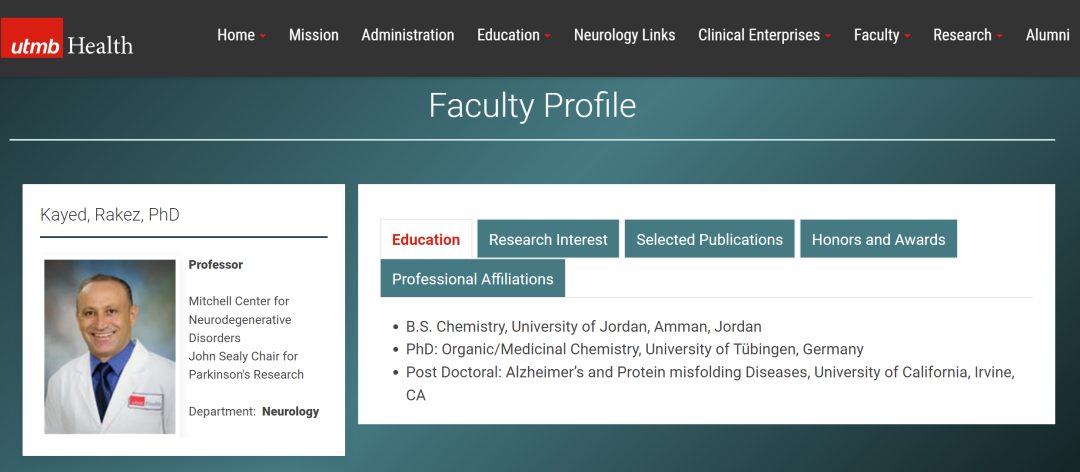
Task: View the Honors and Awards tab
Action: click(x=878, y=239)
